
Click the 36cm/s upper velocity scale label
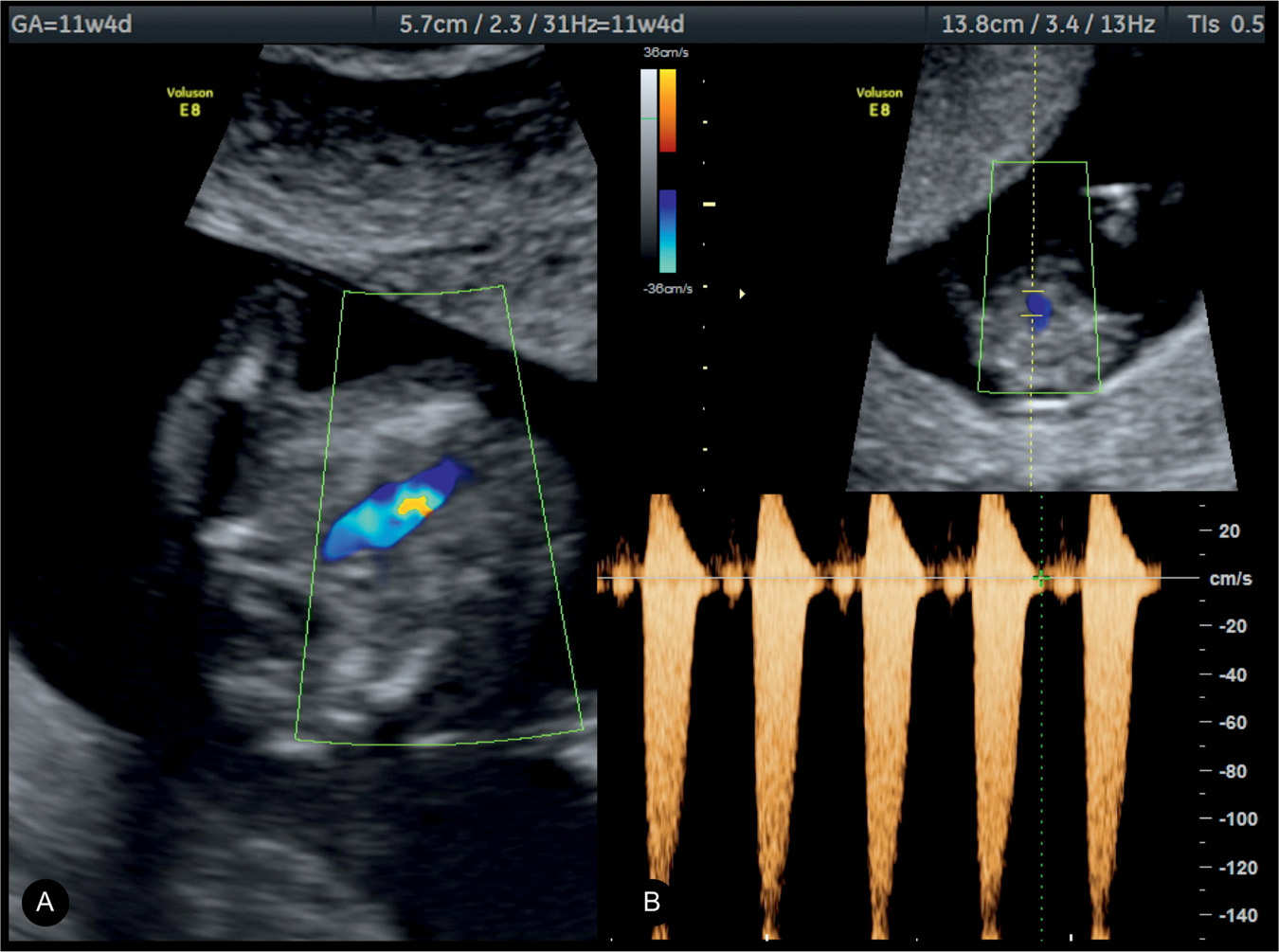click(666, 53)
